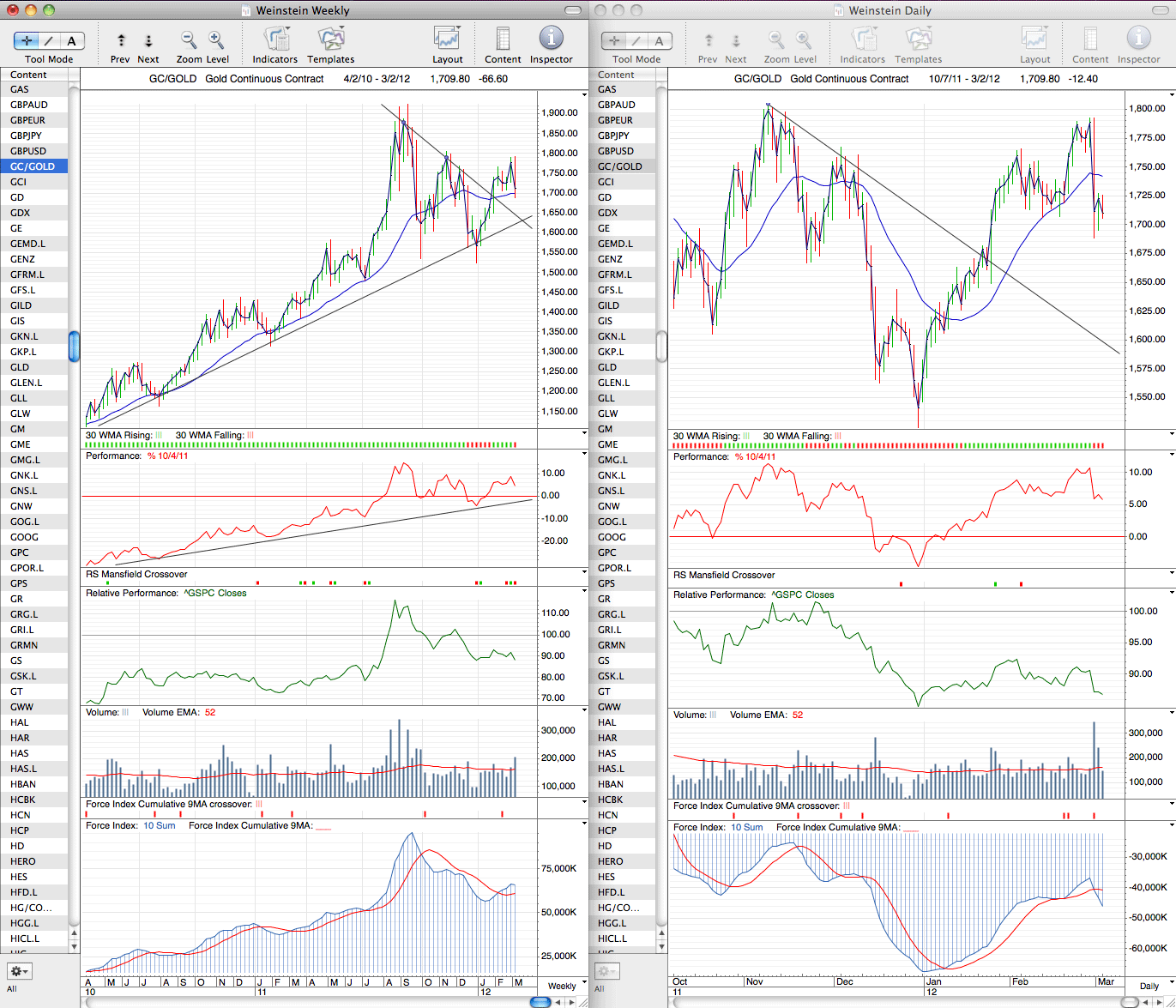Select GC/GOLD in Daily symbol list

click(x=622, y=166)
